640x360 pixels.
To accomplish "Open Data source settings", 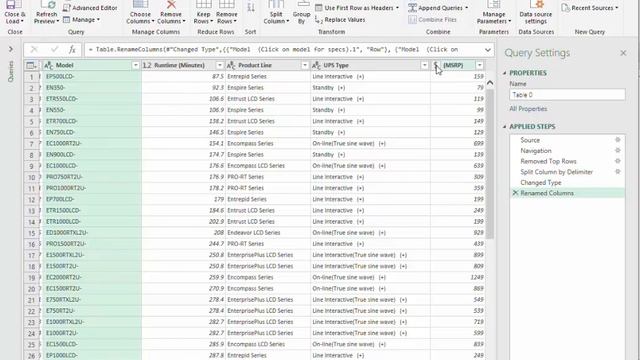I will pyautogui.click(x=536, y=12).
